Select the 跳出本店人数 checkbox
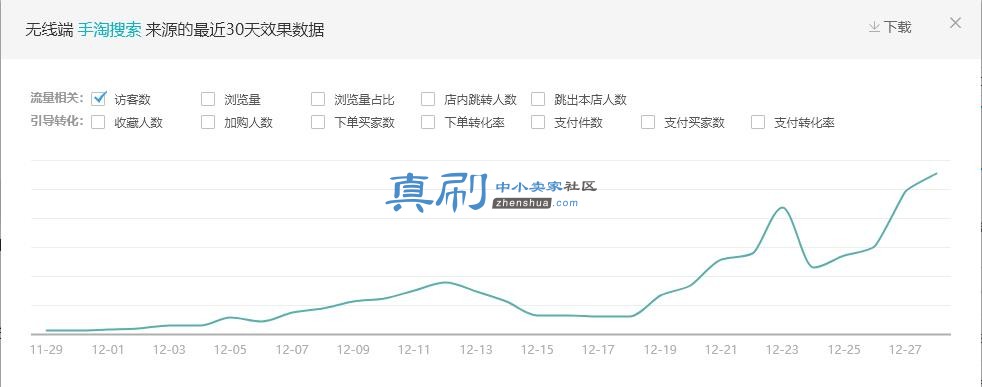982x387 pixels. point(538,99)
